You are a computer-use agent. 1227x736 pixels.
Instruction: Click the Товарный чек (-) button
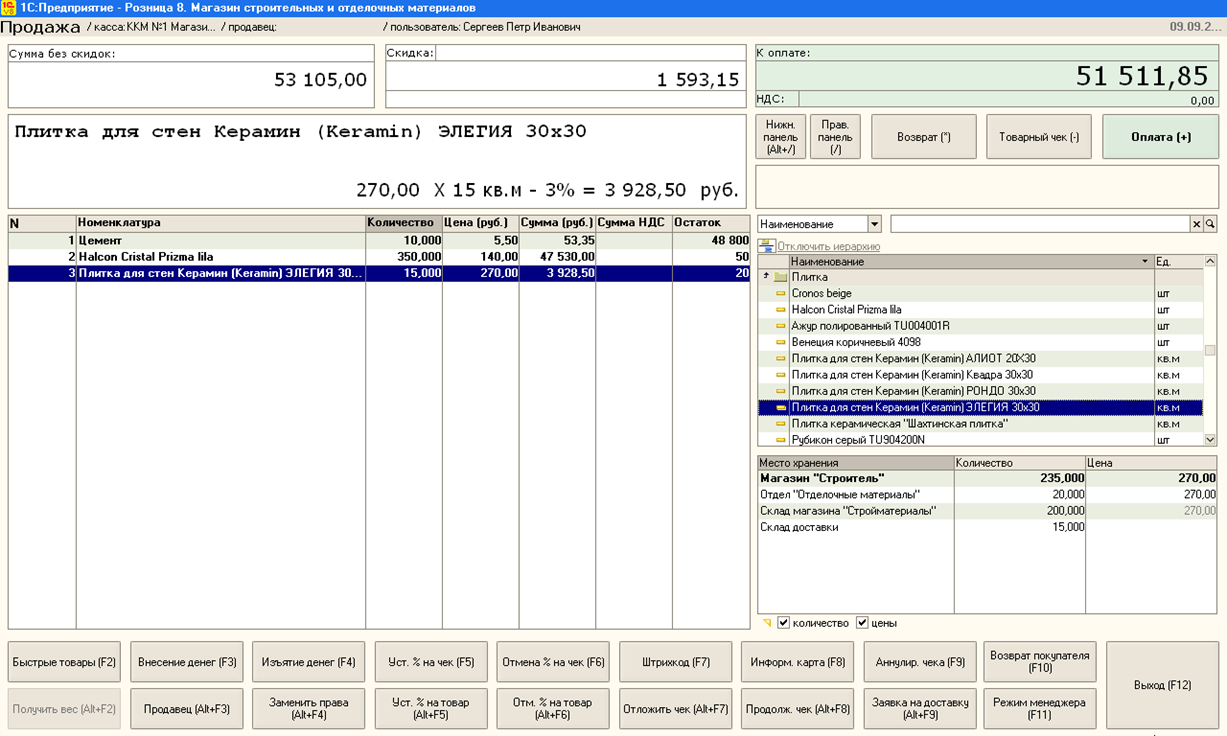point(1039,137)
